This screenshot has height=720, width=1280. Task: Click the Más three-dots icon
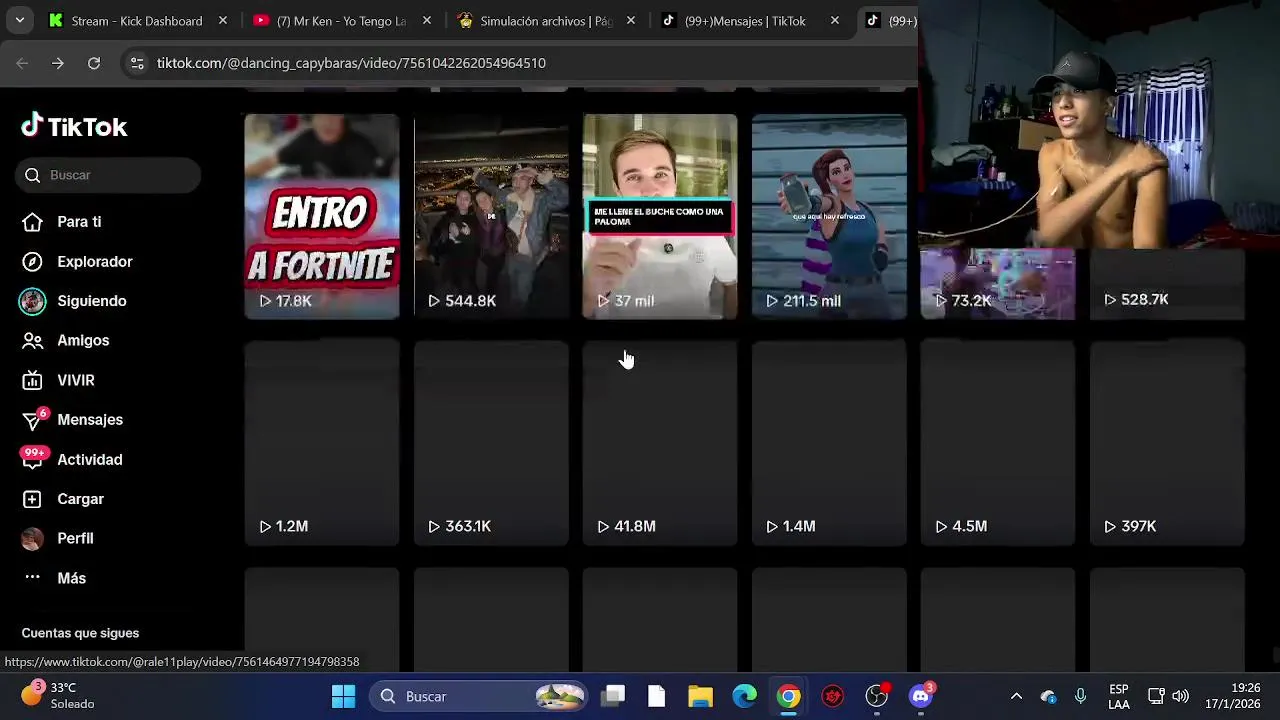32,577
